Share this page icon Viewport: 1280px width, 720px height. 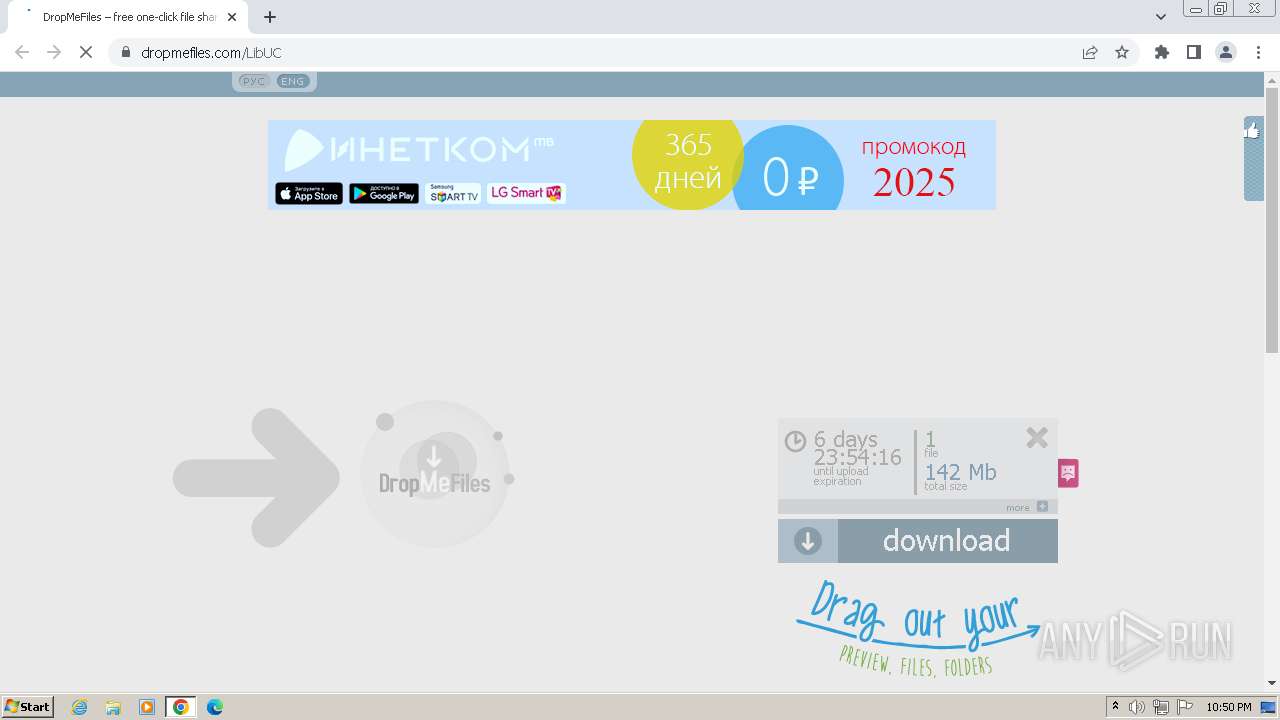1090,52
